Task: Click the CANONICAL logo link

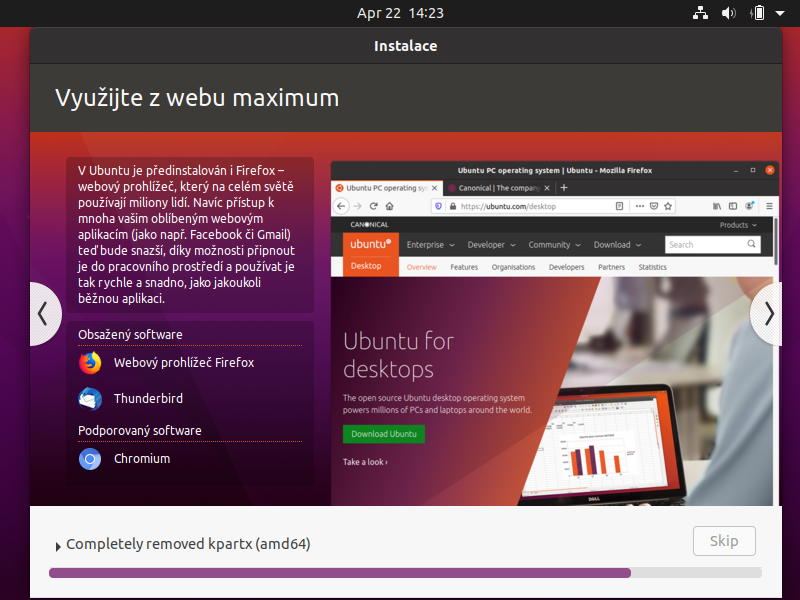Action: click(x=369, y=224)
